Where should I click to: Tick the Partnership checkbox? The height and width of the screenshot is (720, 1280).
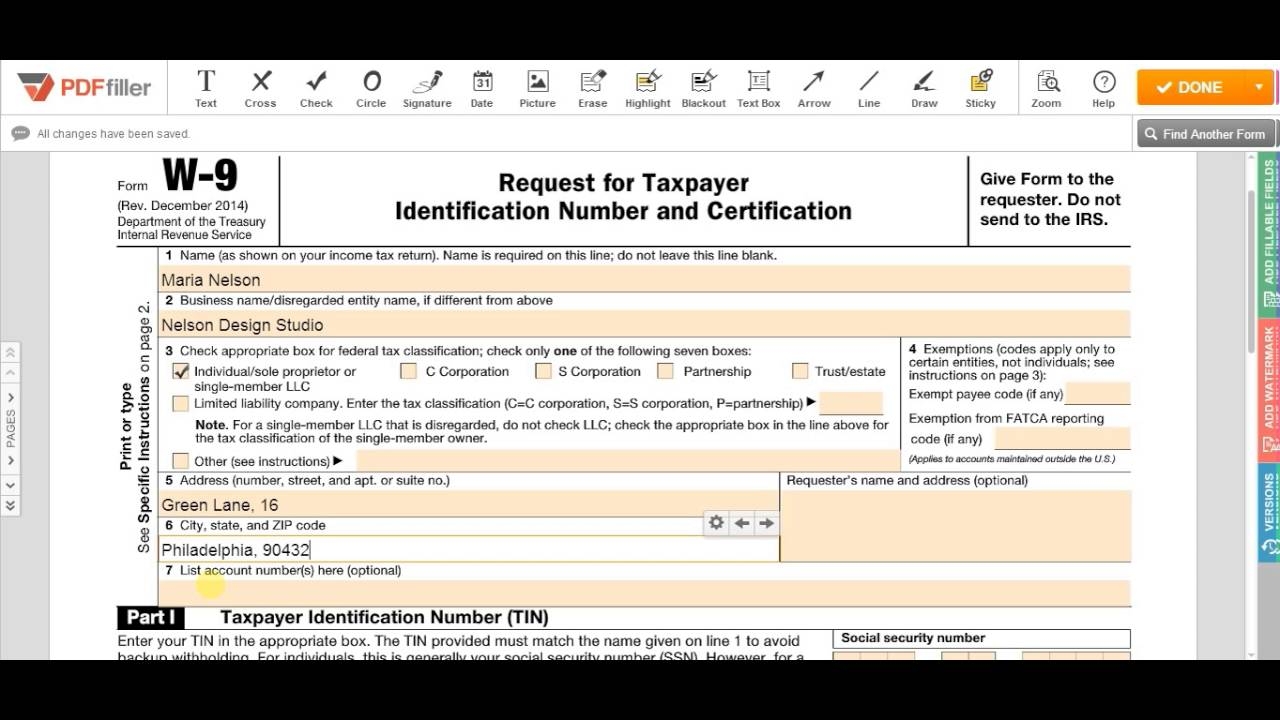point(666,372)
